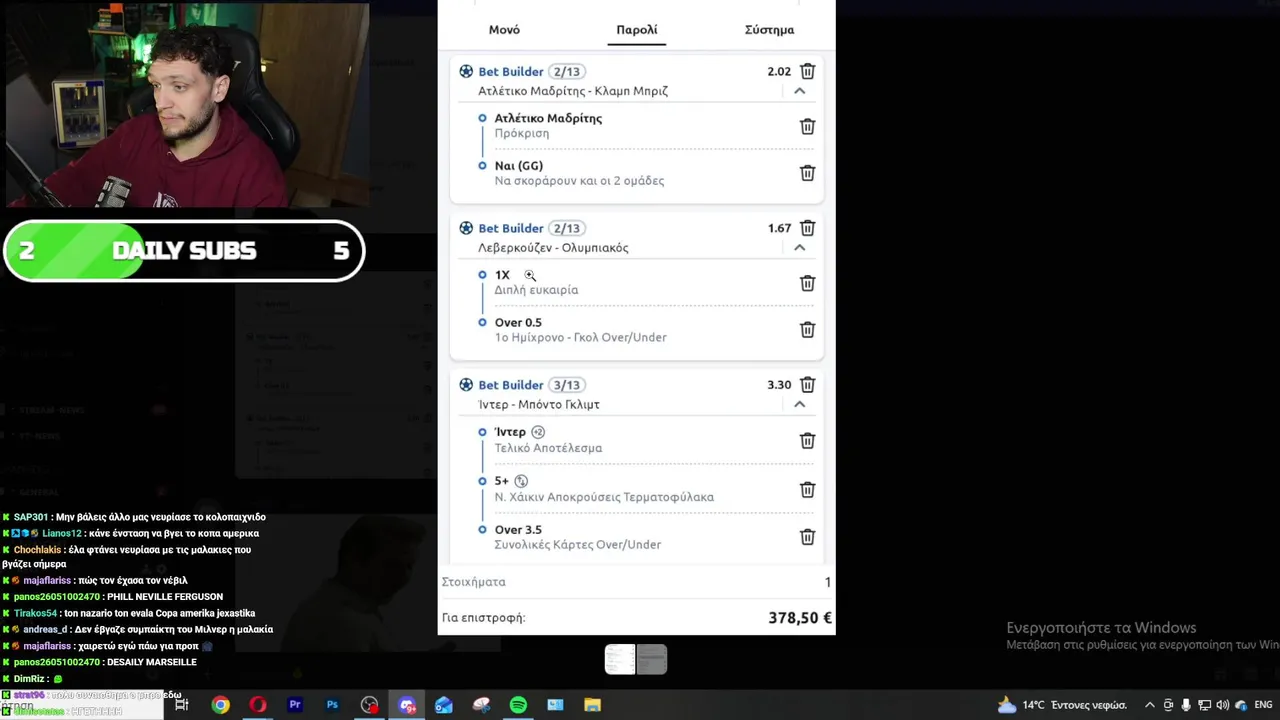Remove the Ίντερ Τελικό Αποτέλεσμα selection
Image resolution: width=1280 pixels, height=720 pixels.
coord(807,440)
